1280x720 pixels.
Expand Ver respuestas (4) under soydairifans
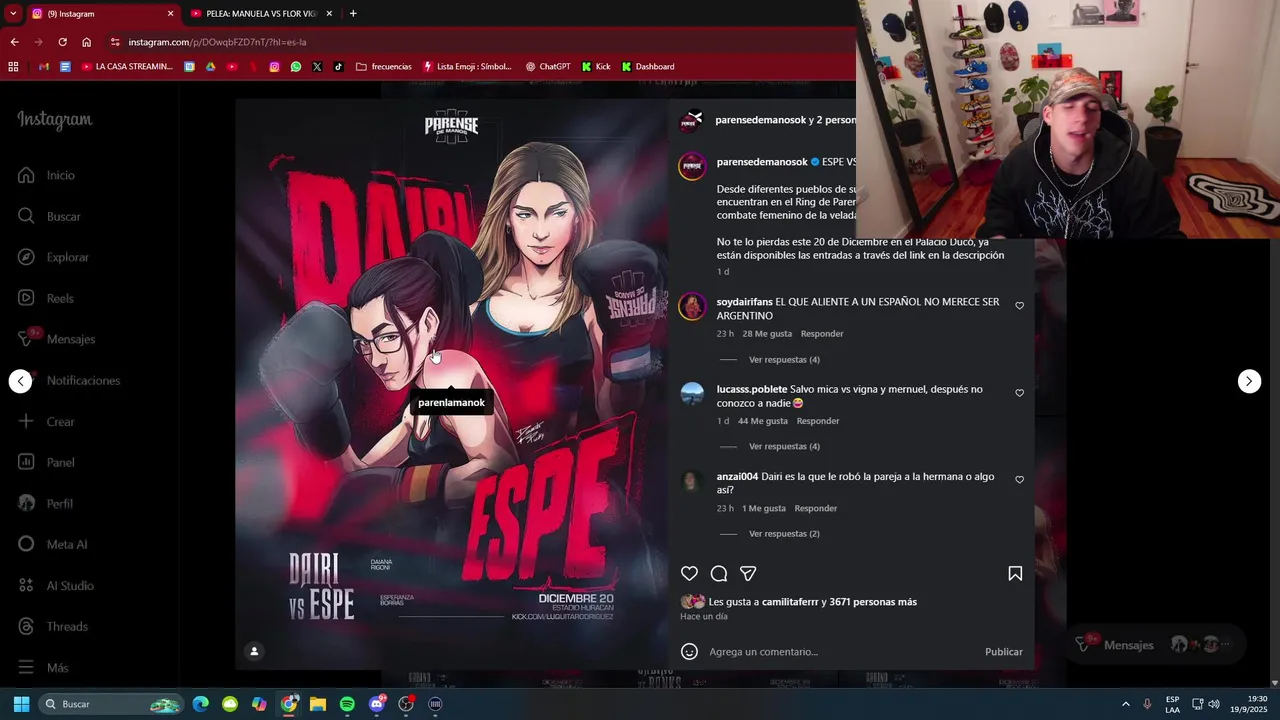784,360
